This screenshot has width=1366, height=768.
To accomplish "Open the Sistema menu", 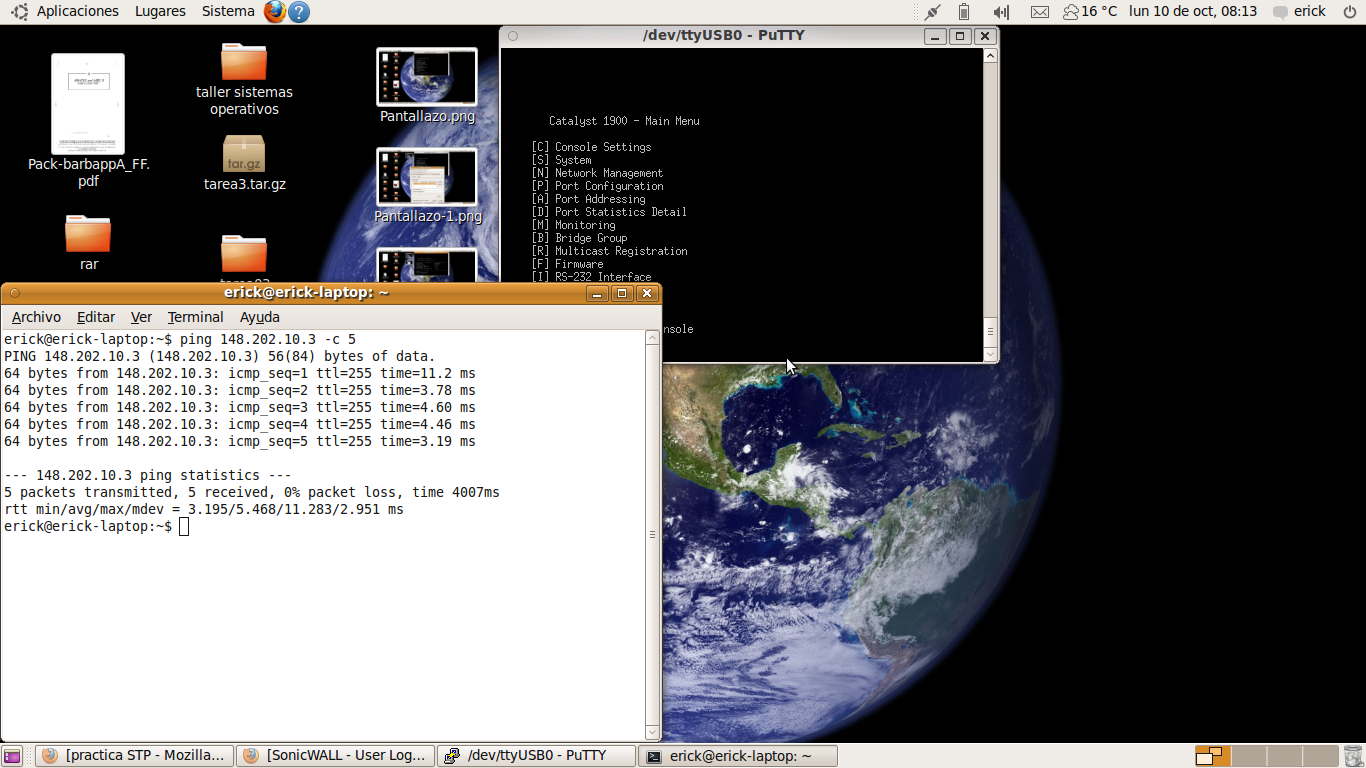I will pos(228,11).
